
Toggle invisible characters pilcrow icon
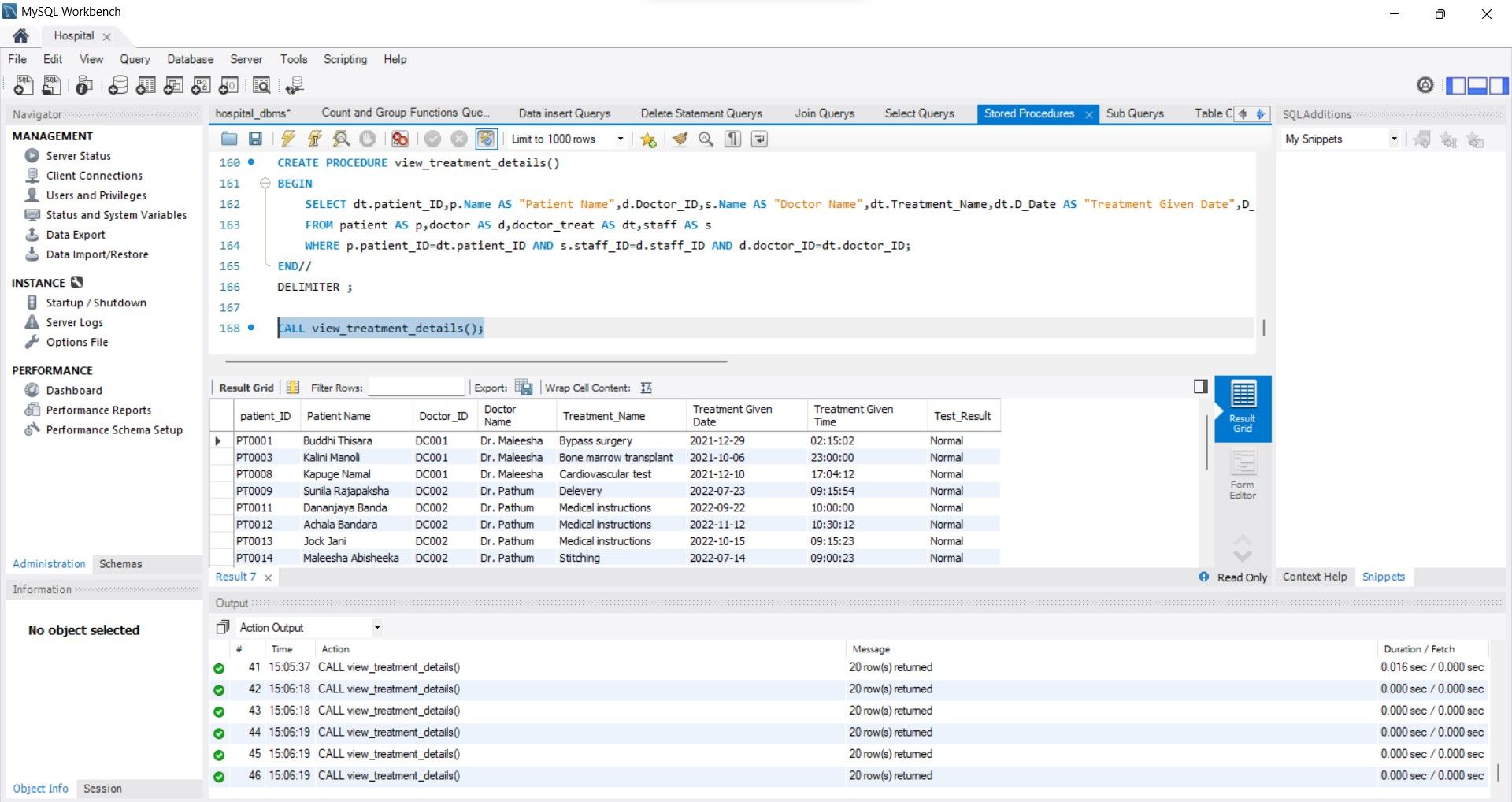click(x=733, y=139)
